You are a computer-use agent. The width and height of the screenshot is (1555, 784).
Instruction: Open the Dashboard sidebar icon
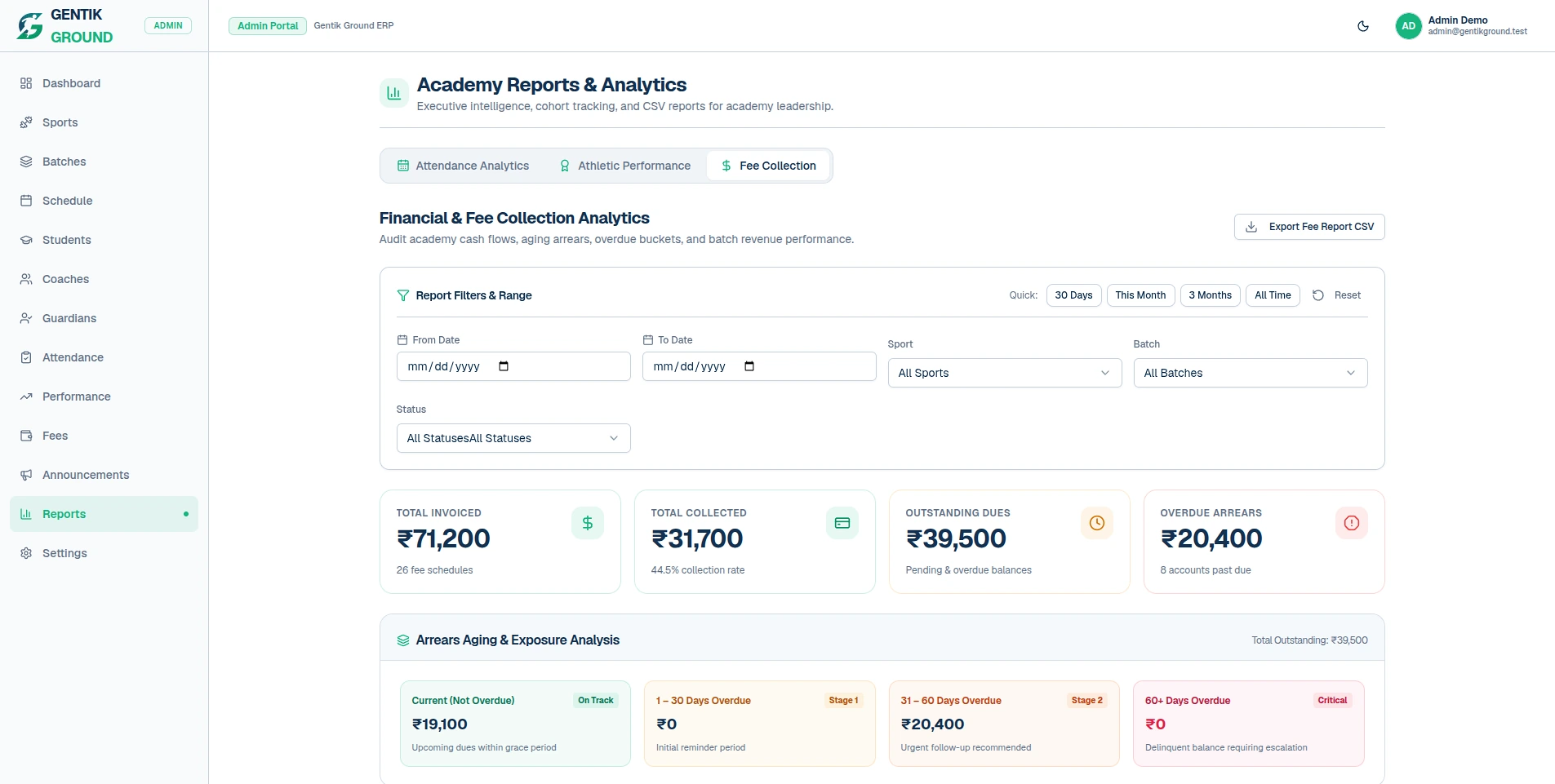coord(26,83)
